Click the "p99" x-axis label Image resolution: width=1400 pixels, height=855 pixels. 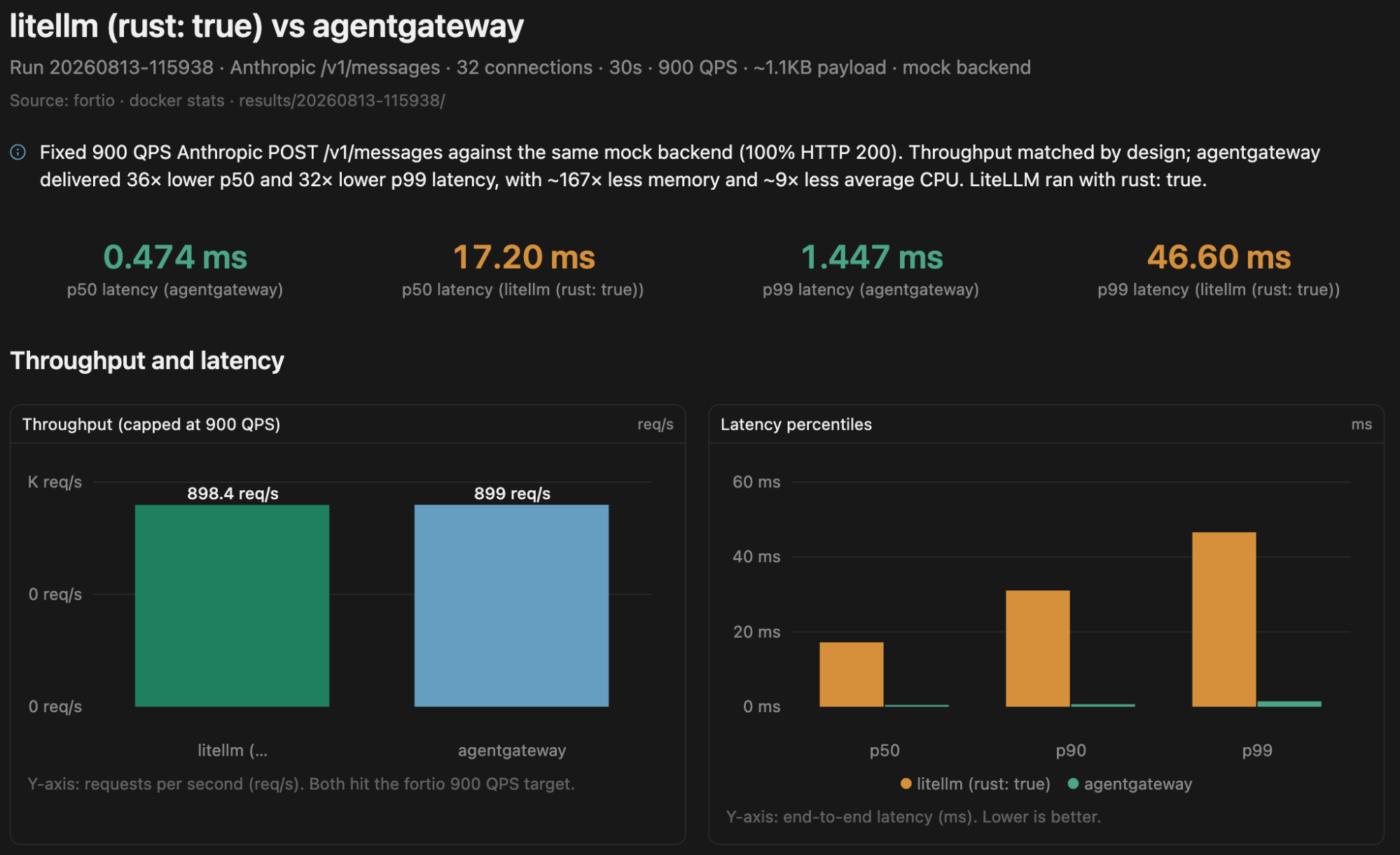click(x=1257, y=751)
